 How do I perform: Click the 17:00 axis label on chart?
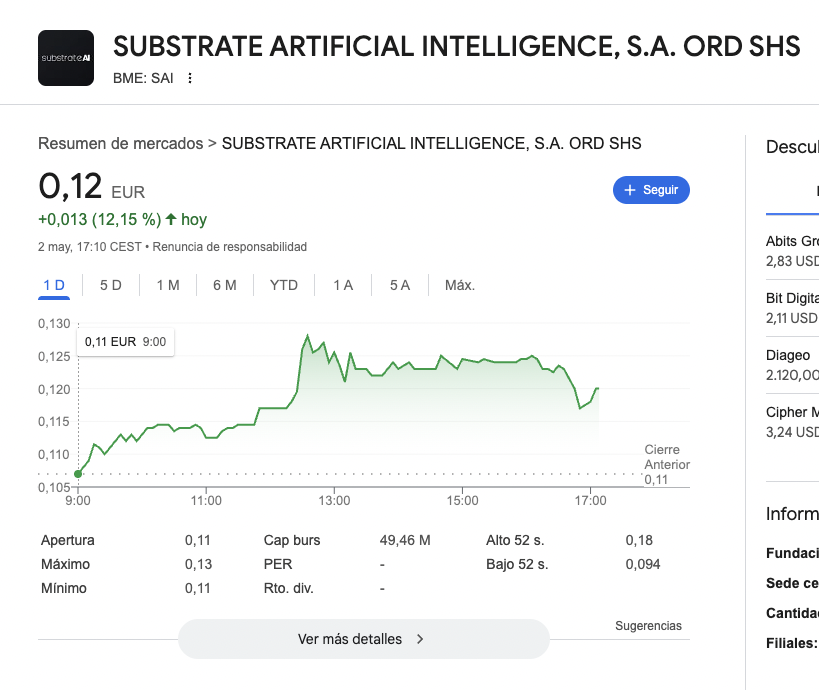tap(590, 500)
